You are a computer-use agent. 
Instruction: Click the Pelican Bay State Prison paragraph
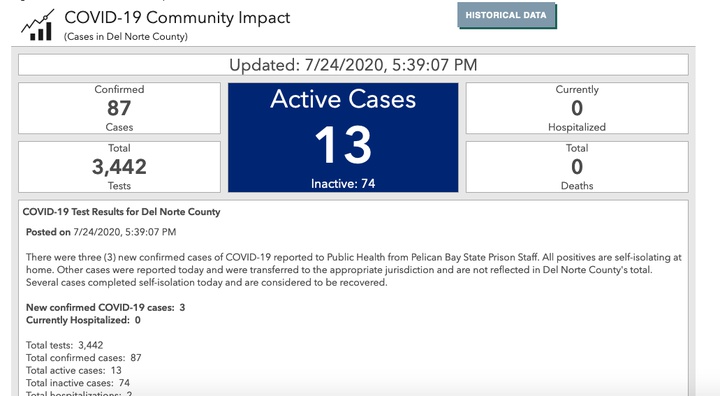[x=354, y=270]
